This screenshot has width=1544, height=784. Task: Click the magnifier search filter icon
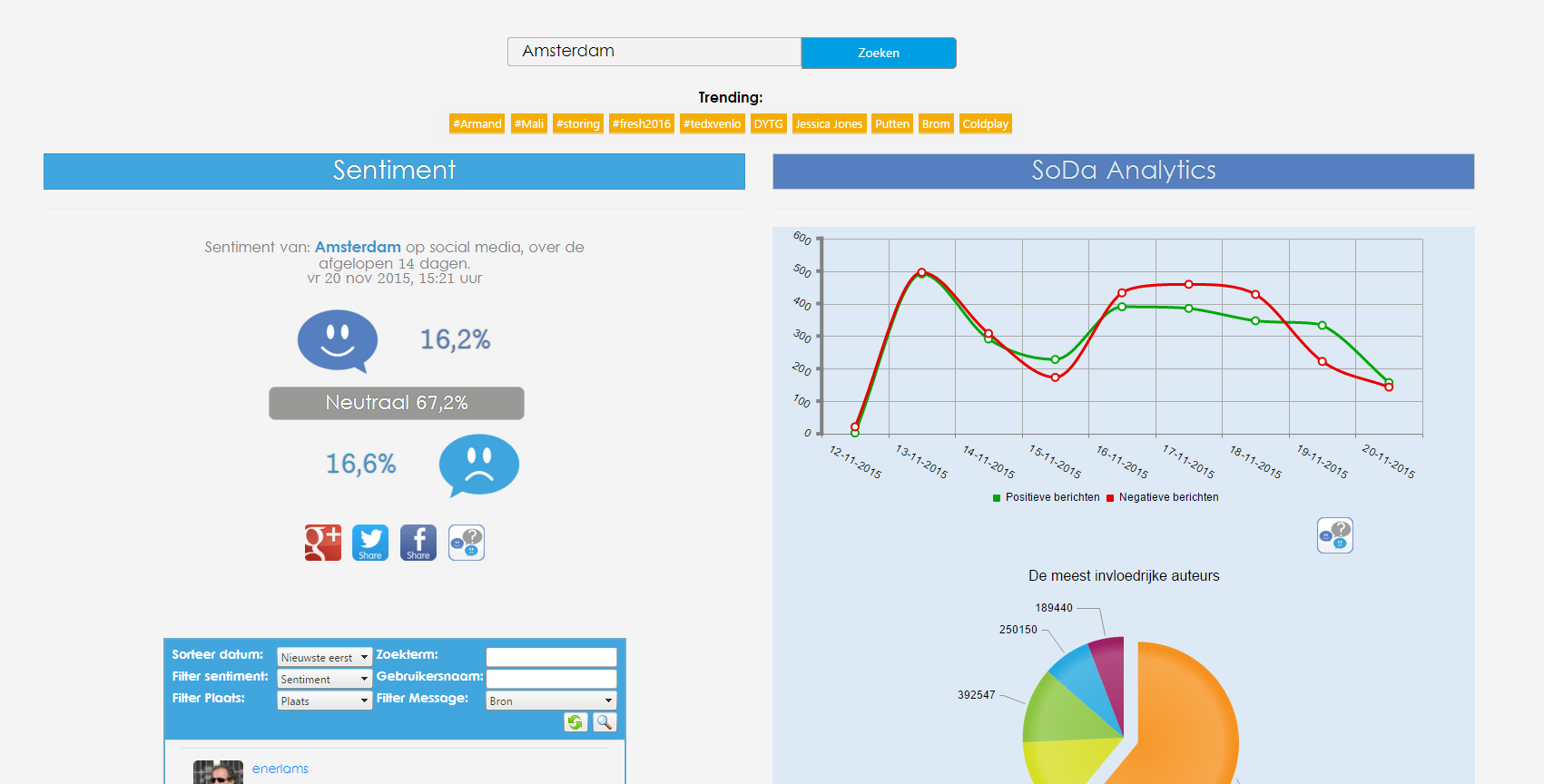[605, 722]
